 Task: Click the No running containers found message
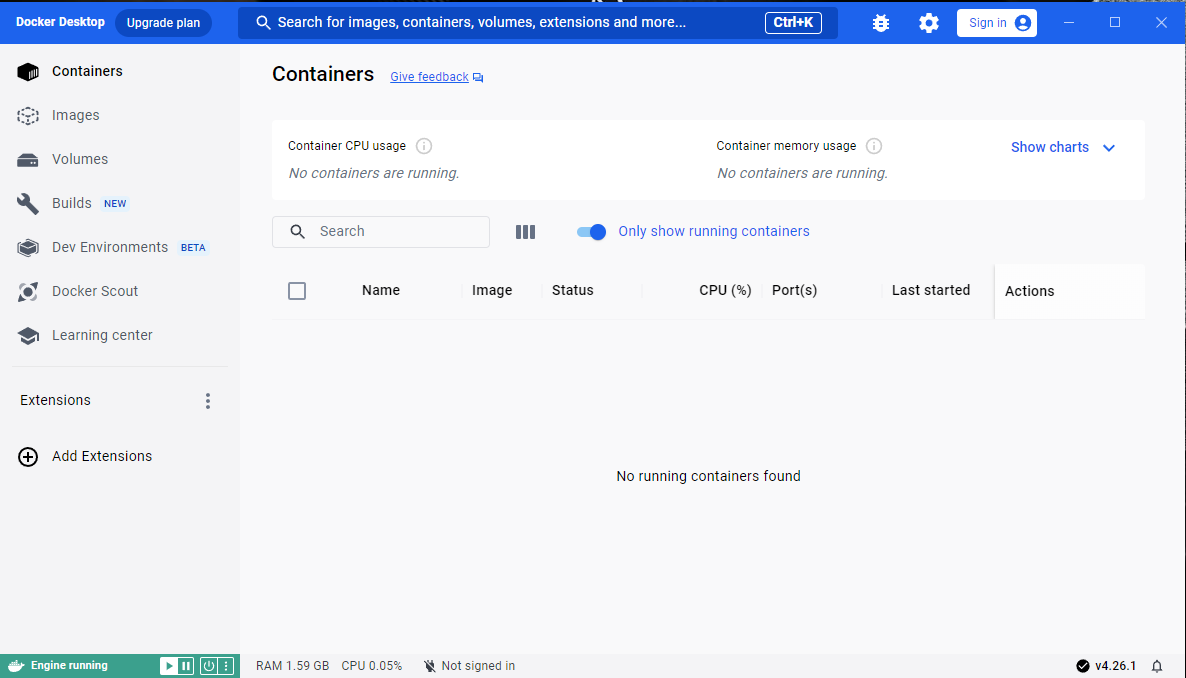tap(708, 476)
